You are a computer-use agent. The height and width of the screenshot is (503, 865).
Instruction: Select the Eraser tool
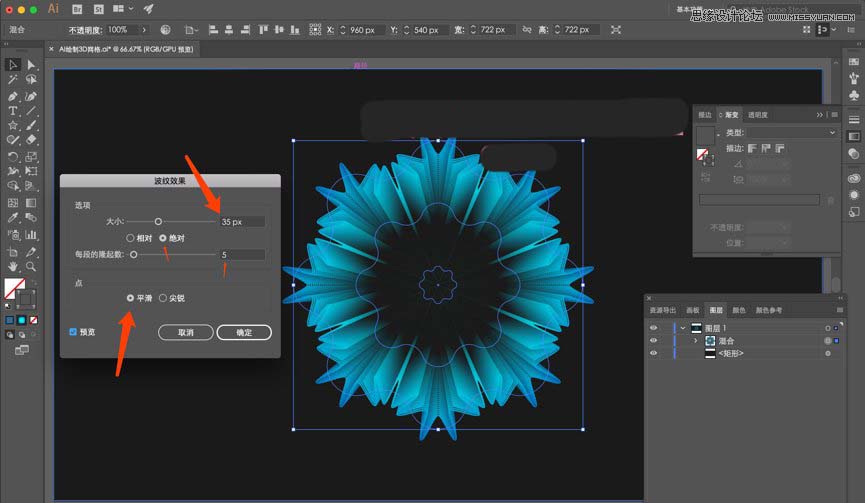31,141
